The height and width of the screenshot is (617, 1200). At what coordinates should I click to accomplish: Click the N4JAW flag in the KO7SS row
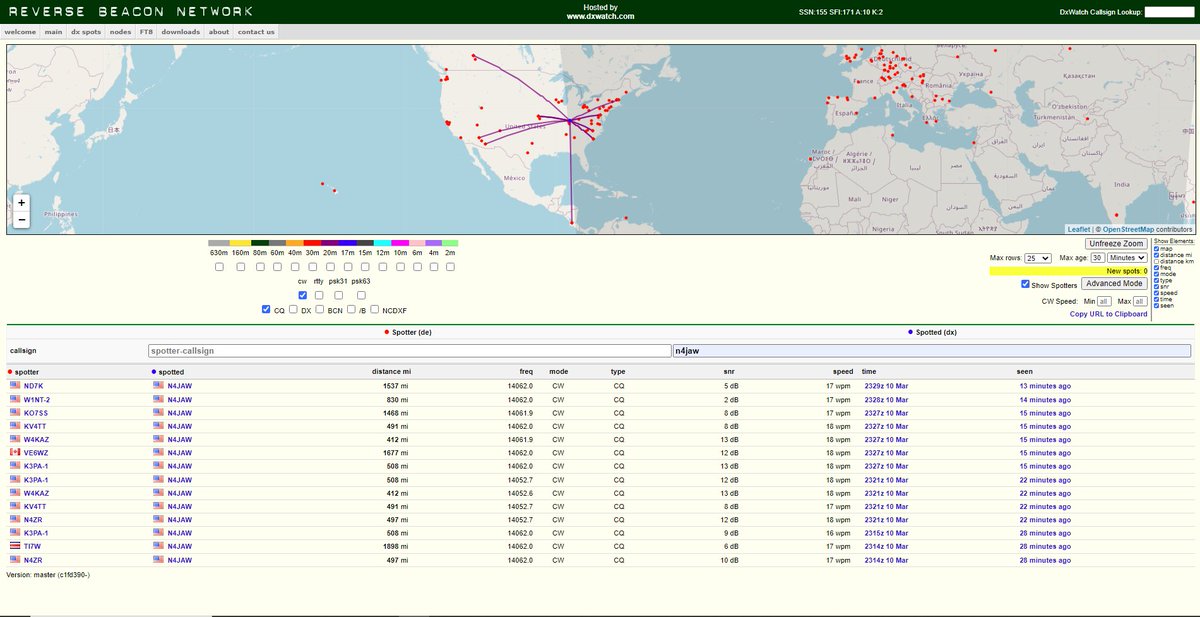[158, 413]
